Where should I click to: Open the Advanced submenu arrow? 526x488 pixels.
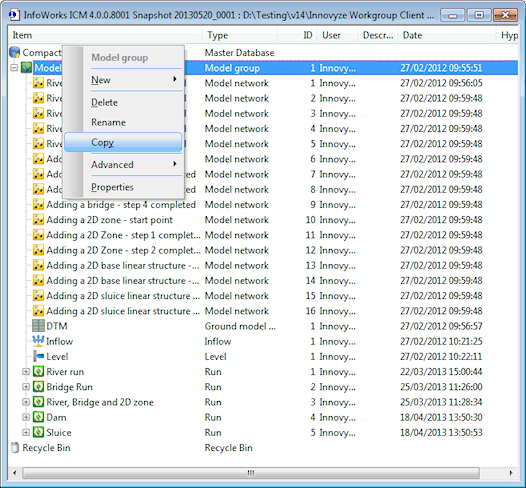point(174,164)
